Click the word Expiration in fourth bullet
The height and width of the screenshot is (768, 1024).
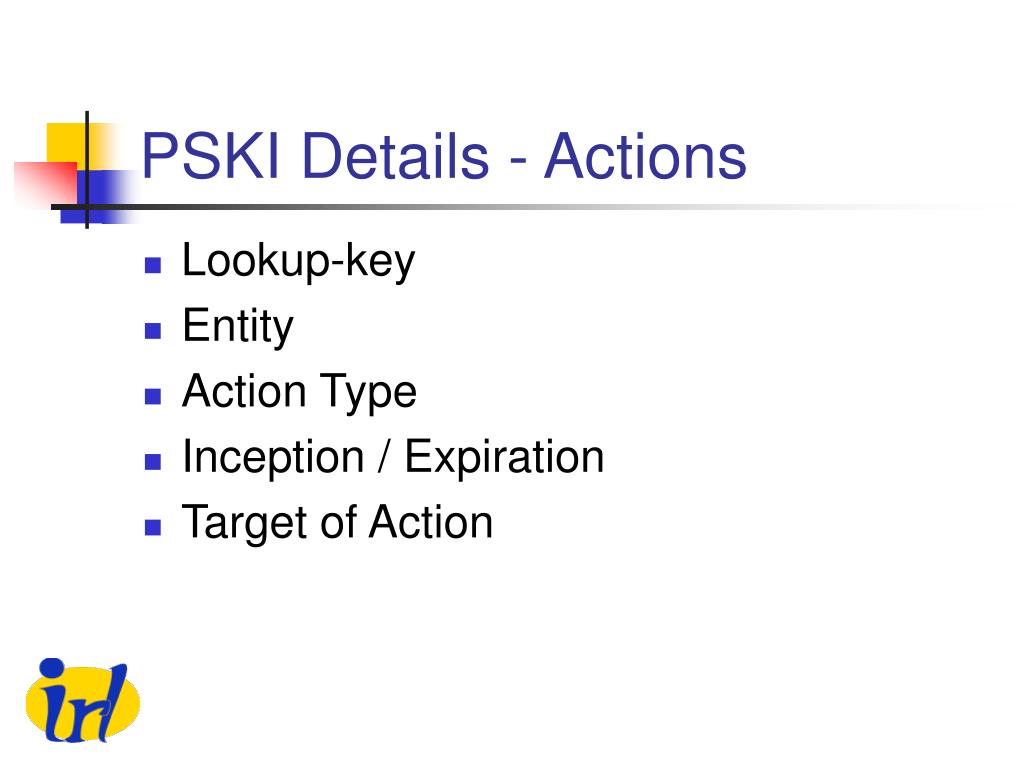click(504, 457)
